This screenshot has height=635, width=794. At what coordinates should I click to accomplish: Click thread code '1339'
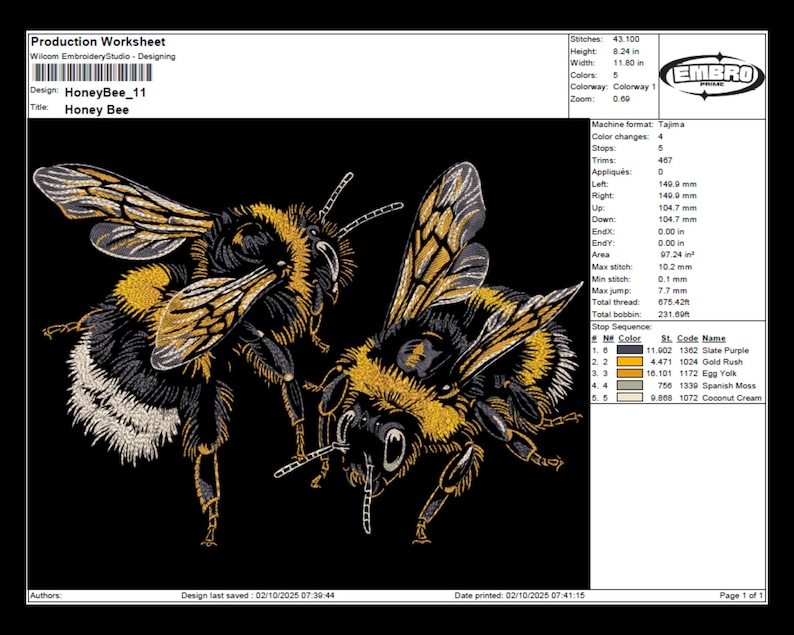pos(688,386)
